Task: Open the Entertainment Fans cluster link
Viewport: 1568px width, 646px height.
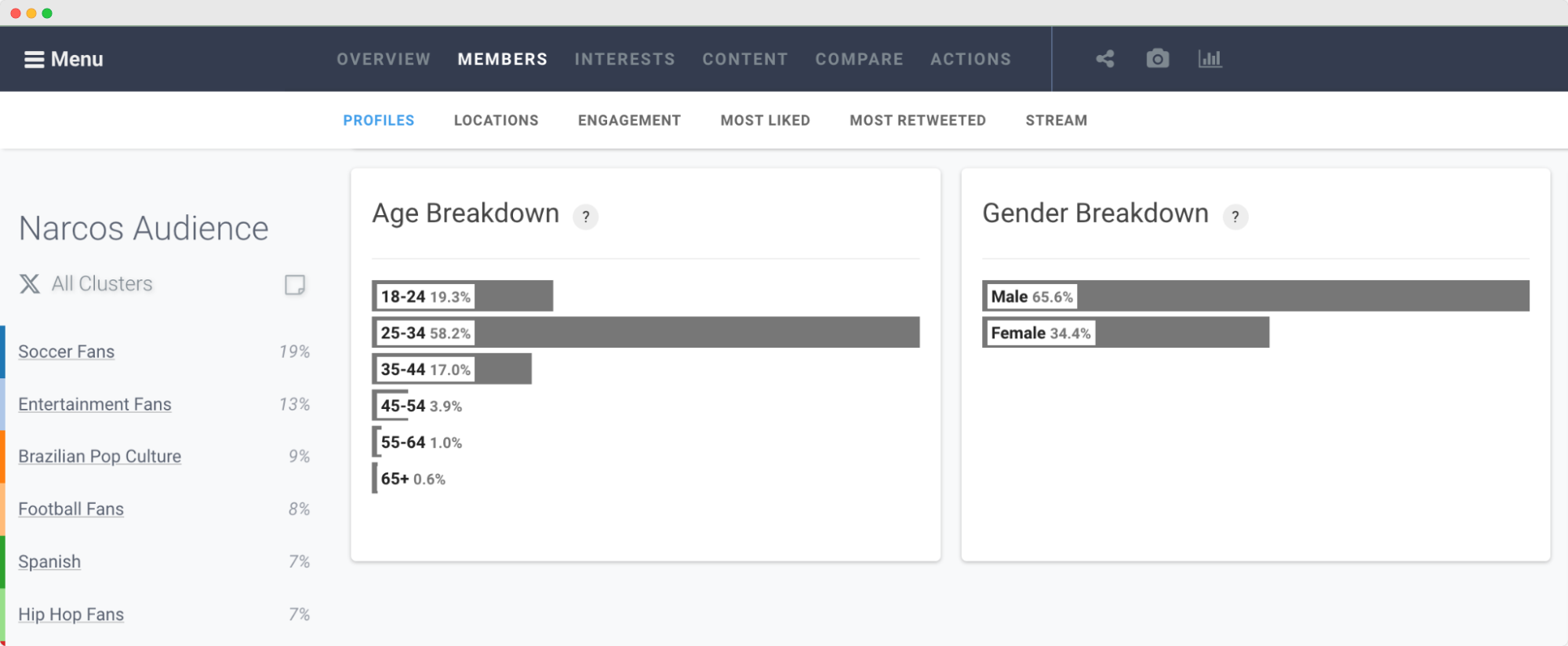Action: tap(95, 404)
